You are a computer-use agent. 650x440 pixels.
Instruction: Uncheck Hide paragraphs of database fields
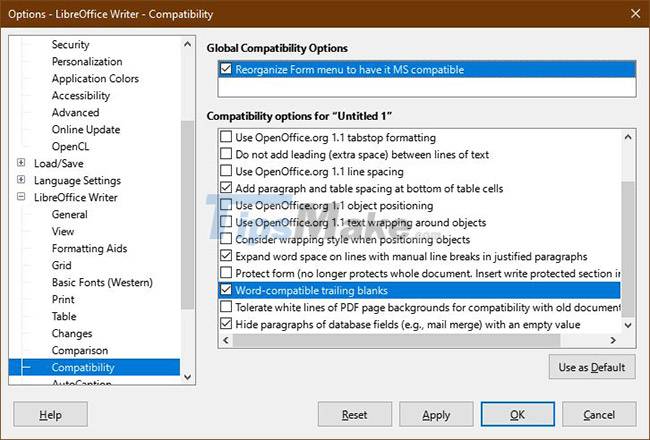pyautogui.click(x=226, y=324)
